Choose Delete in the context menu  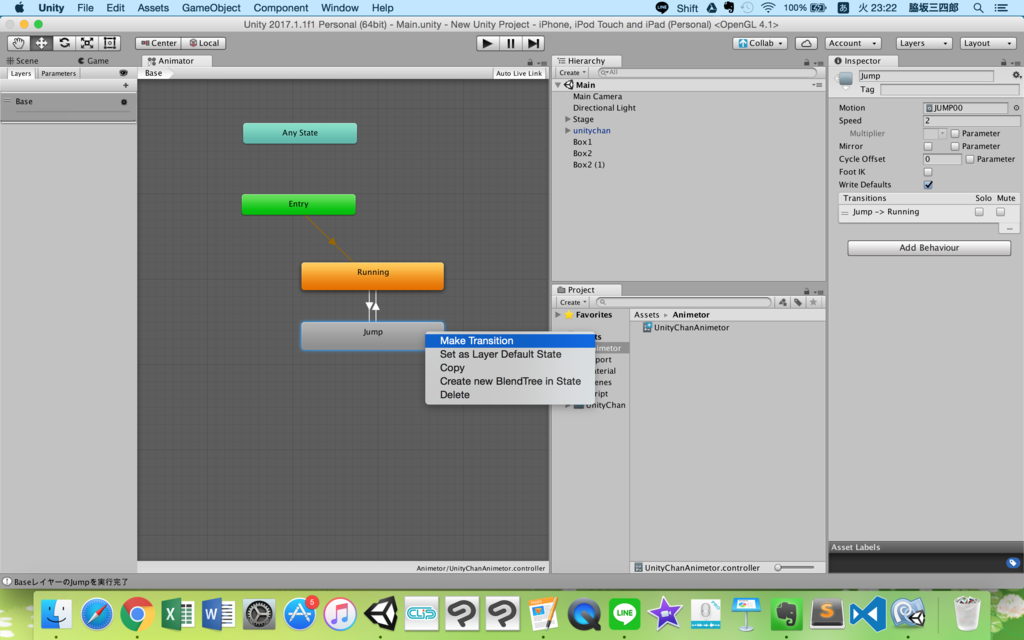(510, 394)
